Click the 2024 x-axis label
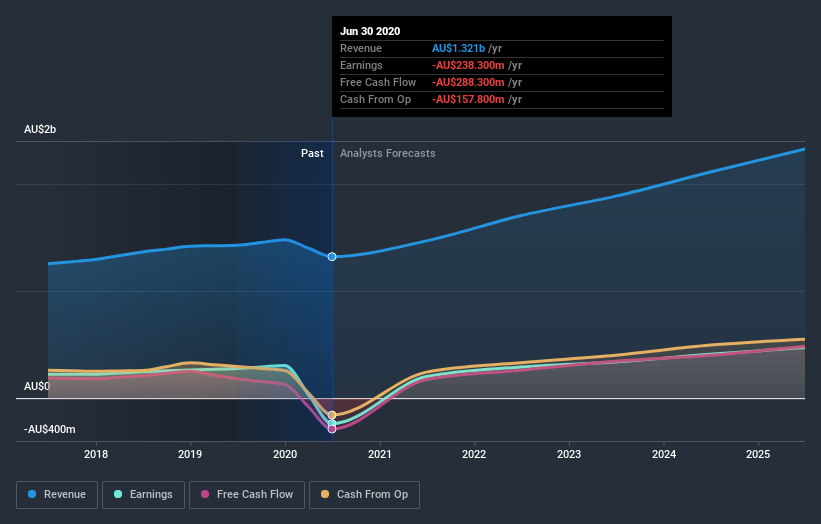Screen dimensions: 821x524 coord(664,454)
